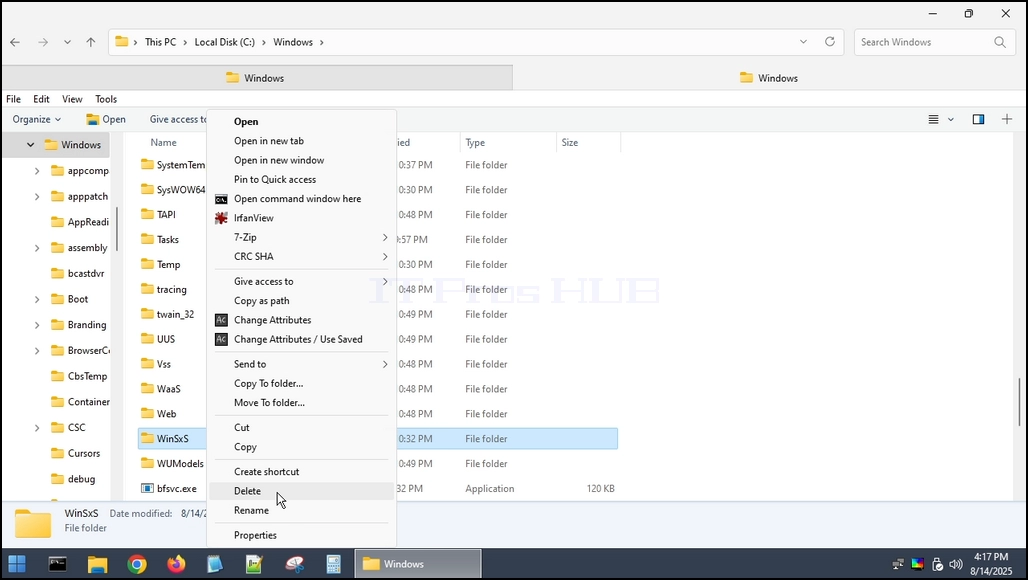Sort by the Type column header
This screenshot has width=1028, height=580.
(x=508, y=142)
